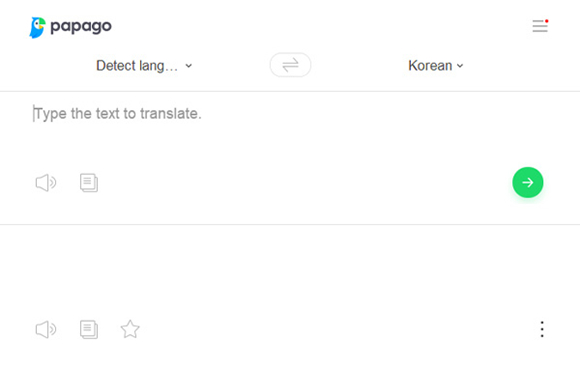580x367 pixels.
Task: Click the red notification dot on menu
Action: tap(546, 21)
